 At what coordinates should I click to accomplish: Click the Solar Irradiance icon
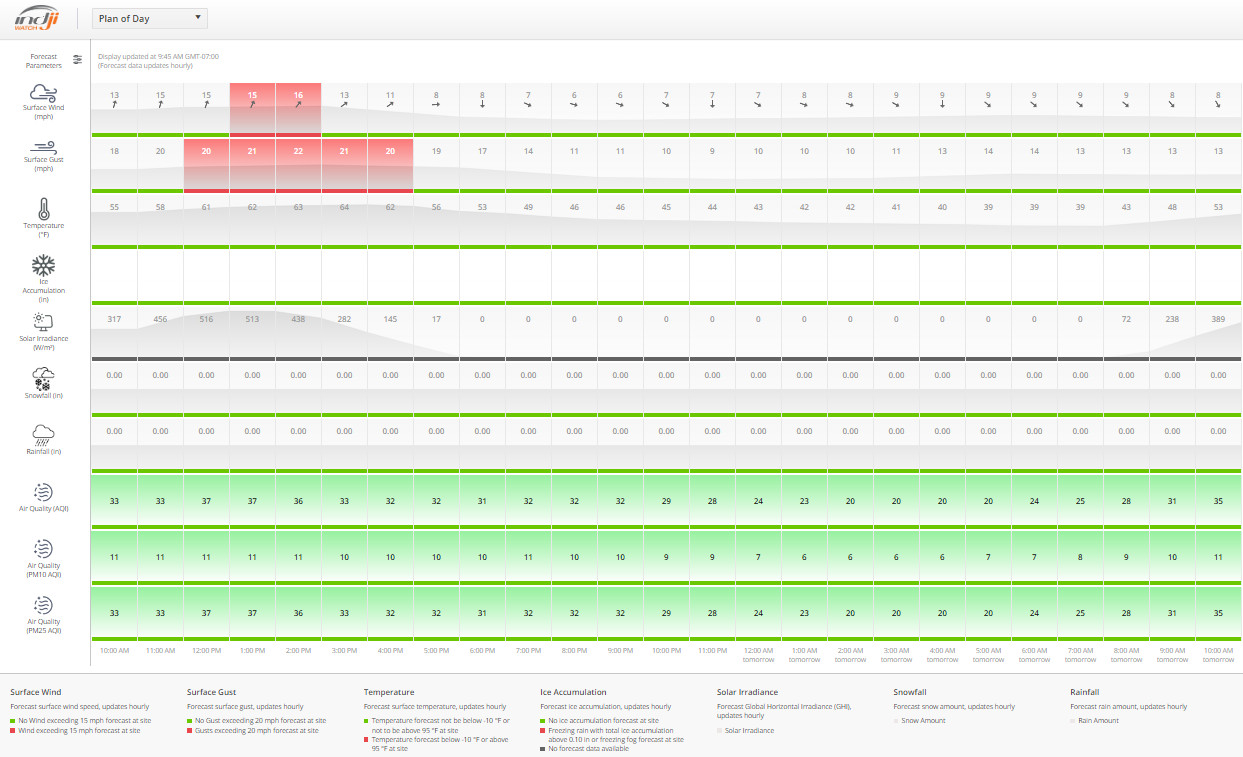click(x=43, y=322)
